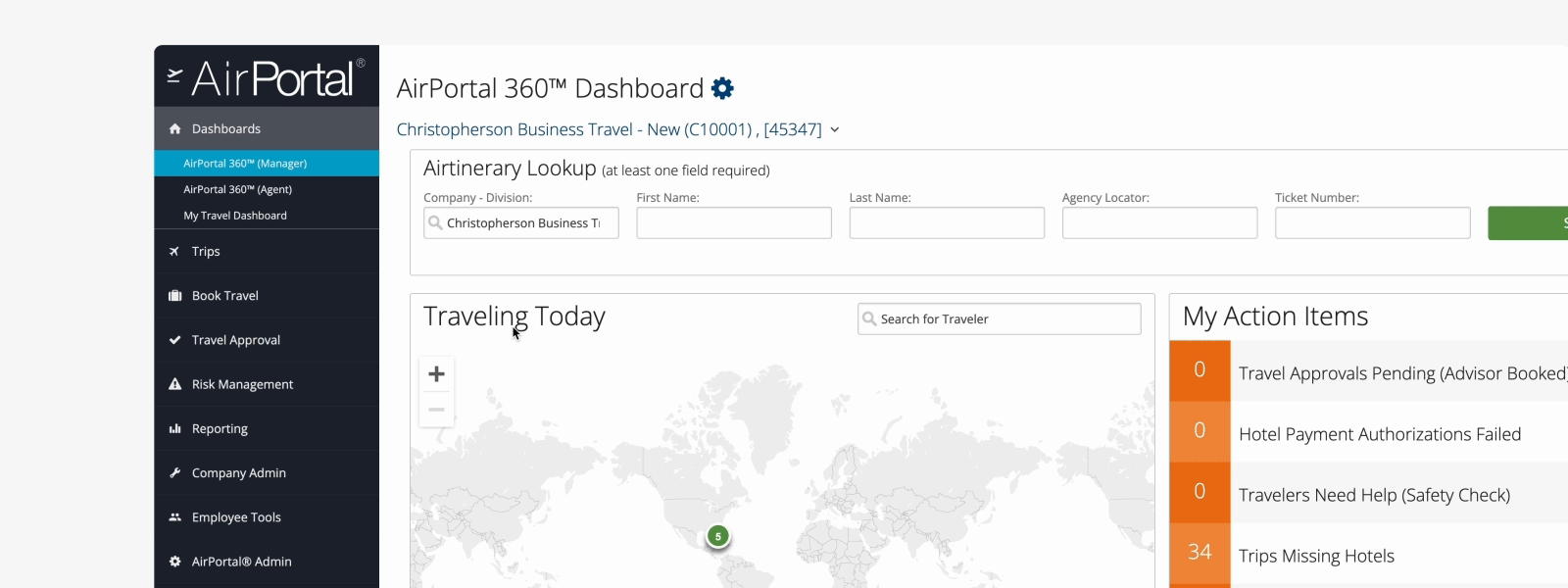Open the Company Admin menu
Viewport: 1568px width, 588px height.
[x=267, y=472]
